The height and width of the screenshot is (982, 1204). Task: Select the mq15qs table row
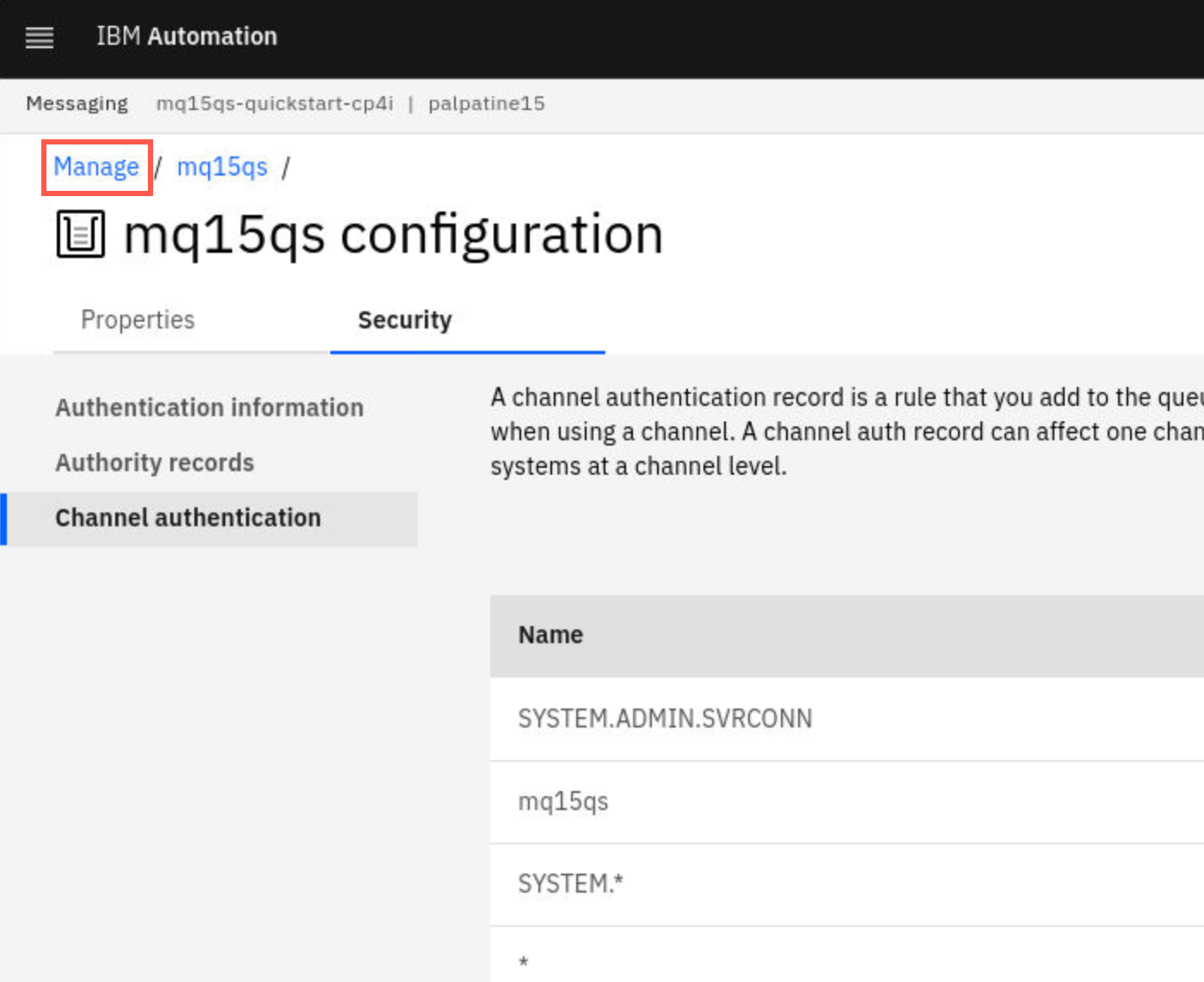click(847, 802)
